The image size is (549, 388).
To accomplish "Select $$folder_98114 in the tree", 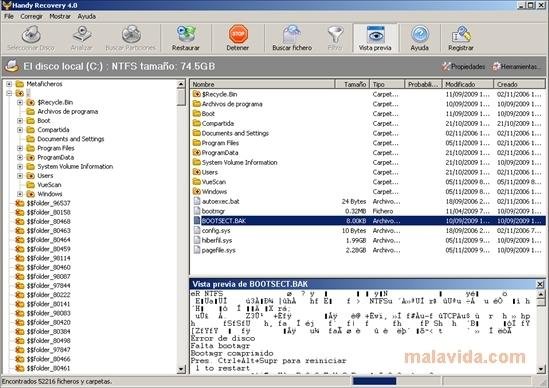I will tap(48, 258).
